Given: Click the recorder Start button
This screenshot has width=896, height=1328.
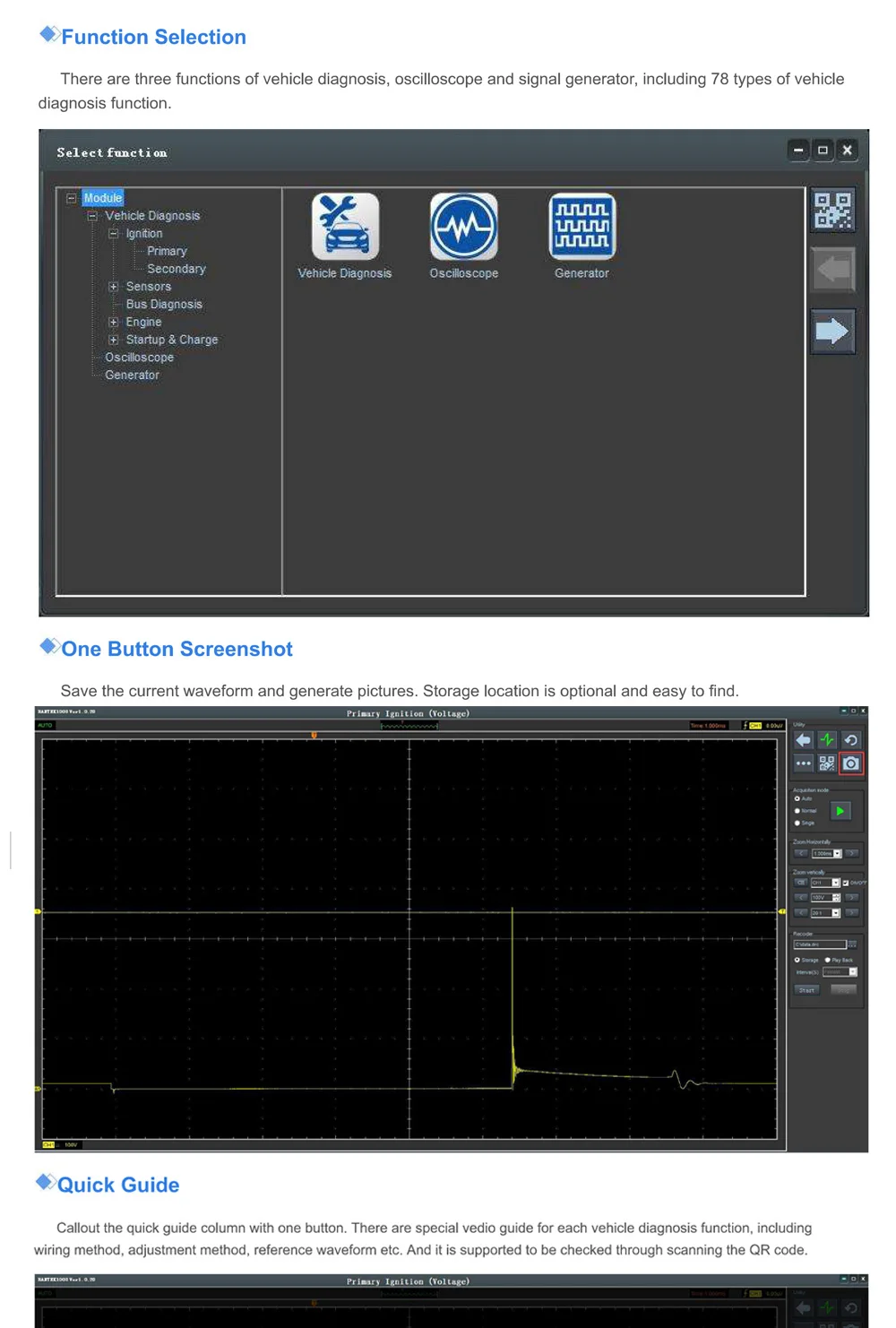Looking at the screenshot, I should (x=806, y=990).
